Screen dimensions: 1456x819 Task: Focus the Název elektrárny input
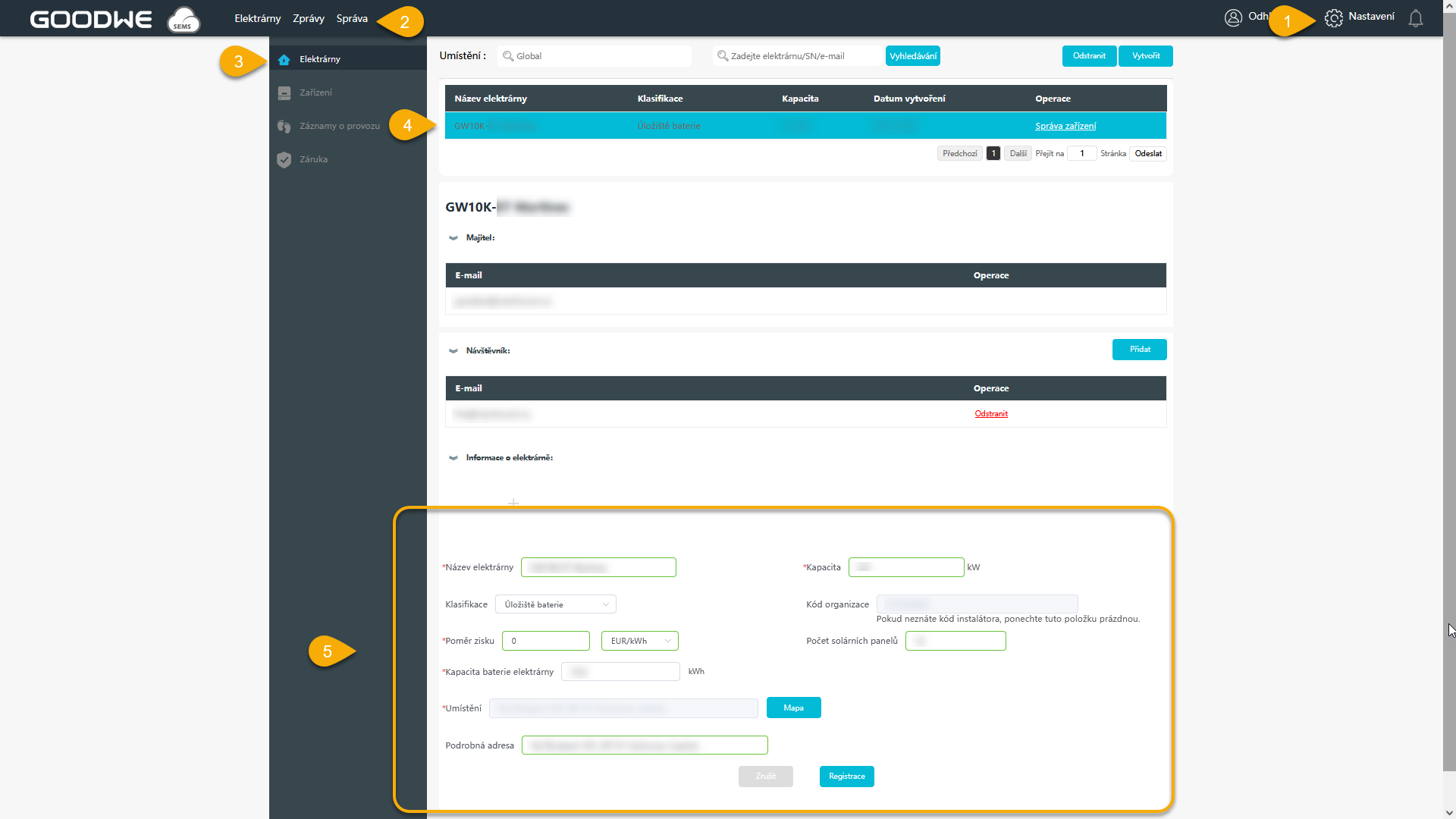[x=598, y=567]
